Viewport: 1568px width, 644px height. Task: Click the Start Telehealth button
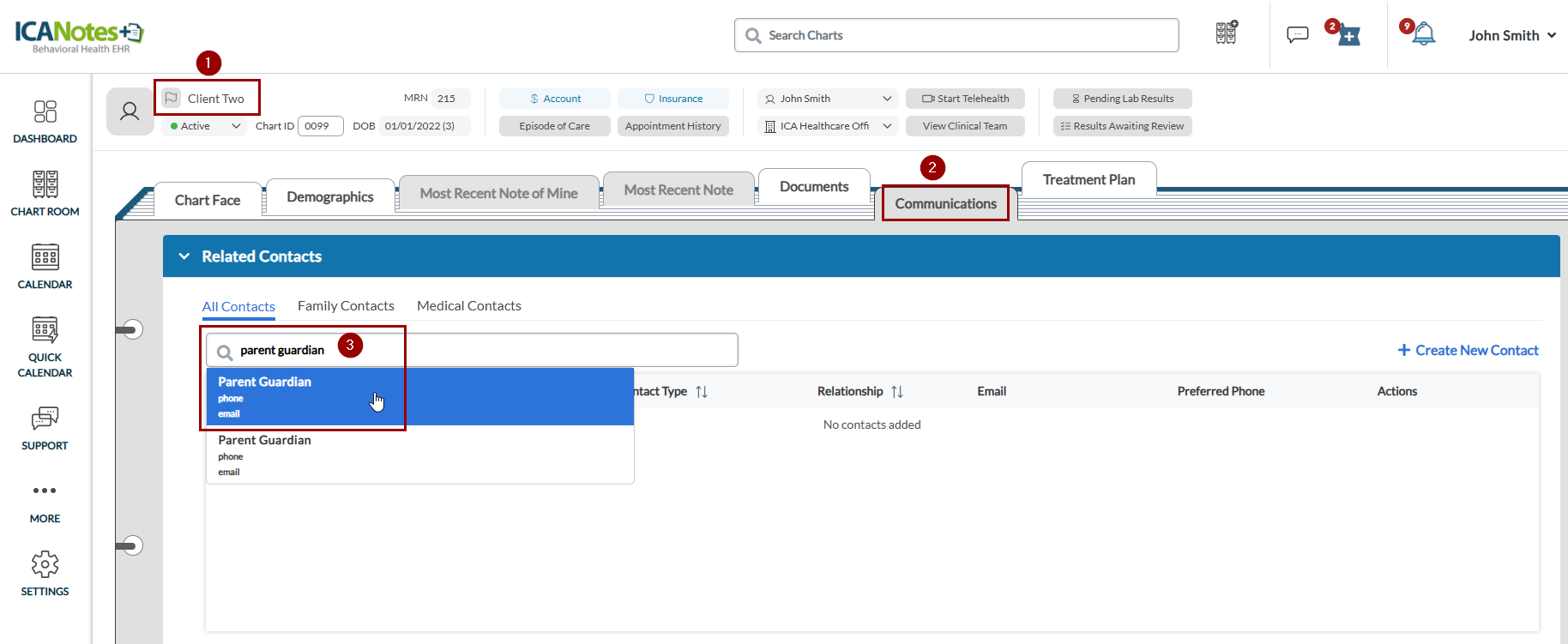pyautogui.click(x=965, y=99)
